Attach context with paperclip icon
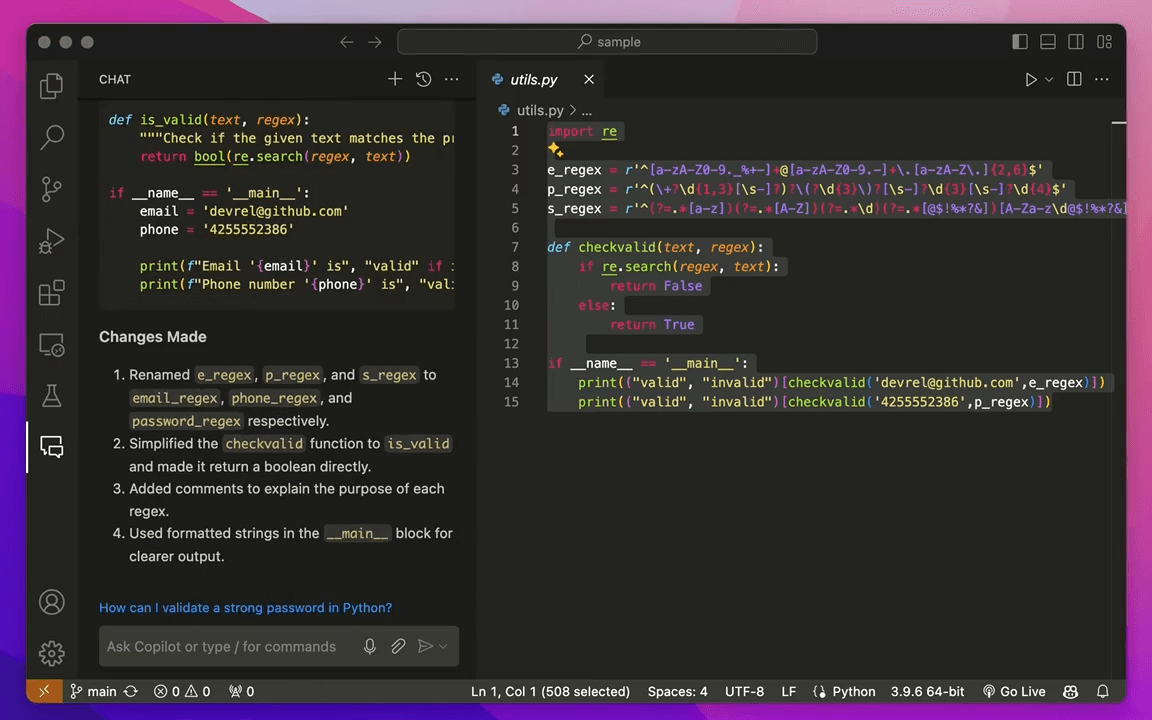 (x=397, y=647)
